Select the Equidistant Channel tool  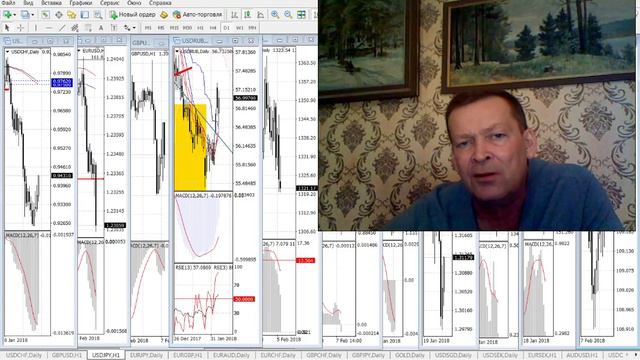[x=75, y=28]
